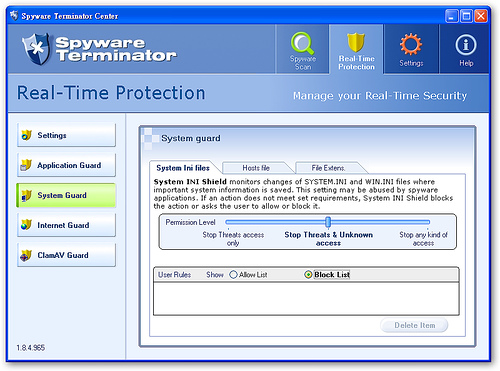Click the version number 1.8.4.965
Image resolution: width=500 pixels, height=371 pixels.
click(31, 348)
